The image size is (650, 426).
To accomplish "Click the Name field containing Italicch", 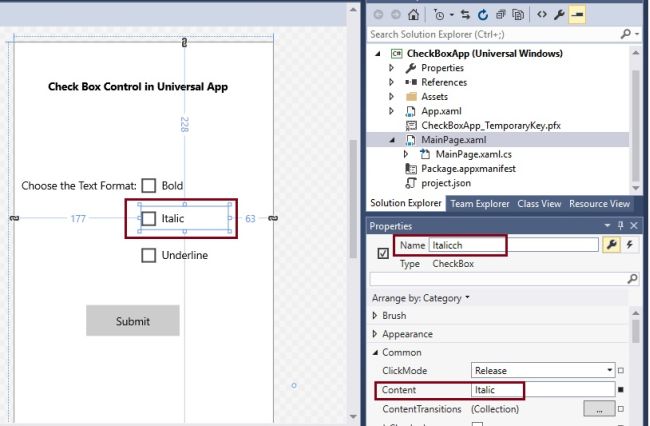I will tap(513, 245).
